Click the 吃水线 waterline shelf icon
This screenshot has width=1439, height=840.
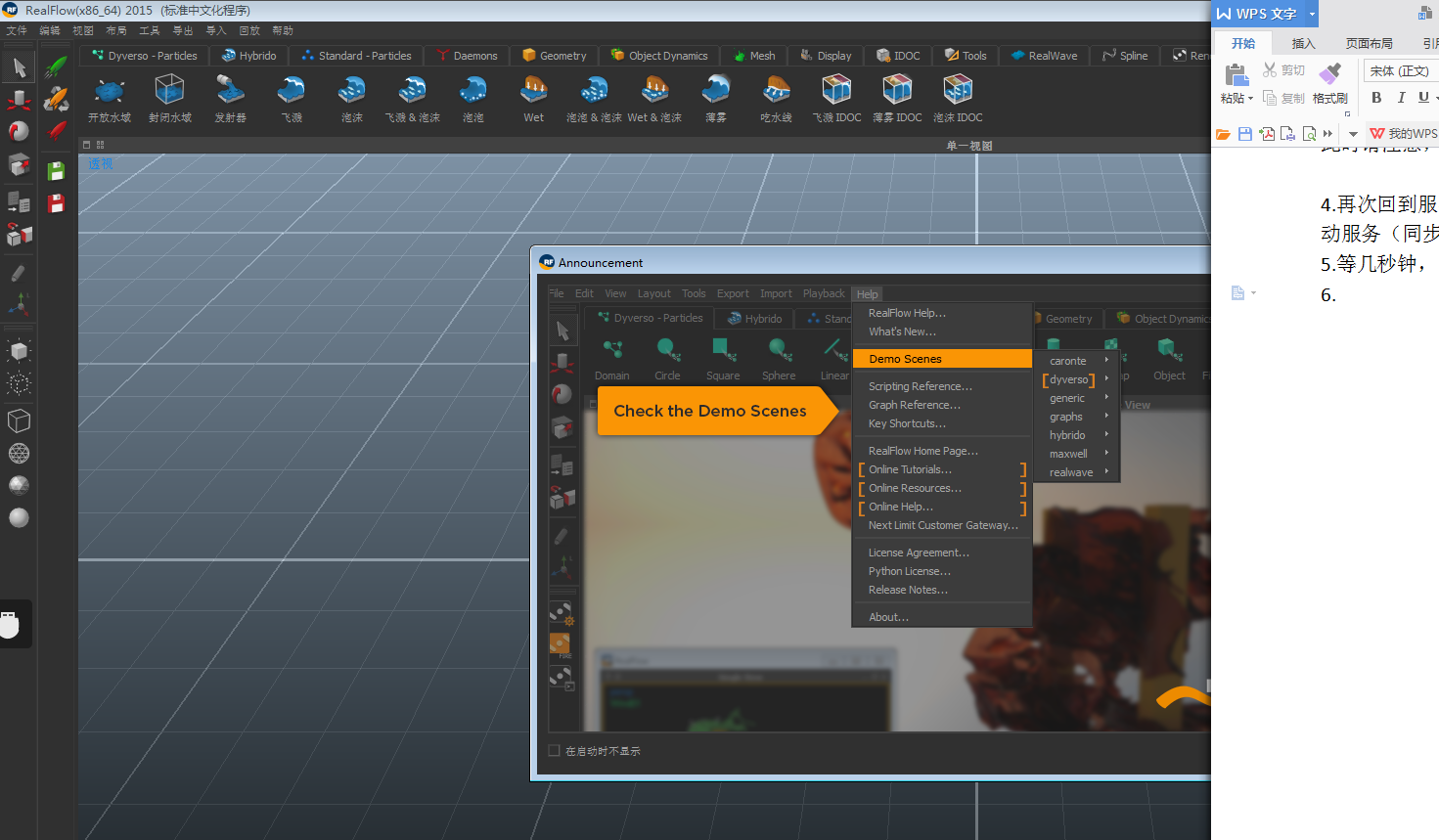point(777,98)
